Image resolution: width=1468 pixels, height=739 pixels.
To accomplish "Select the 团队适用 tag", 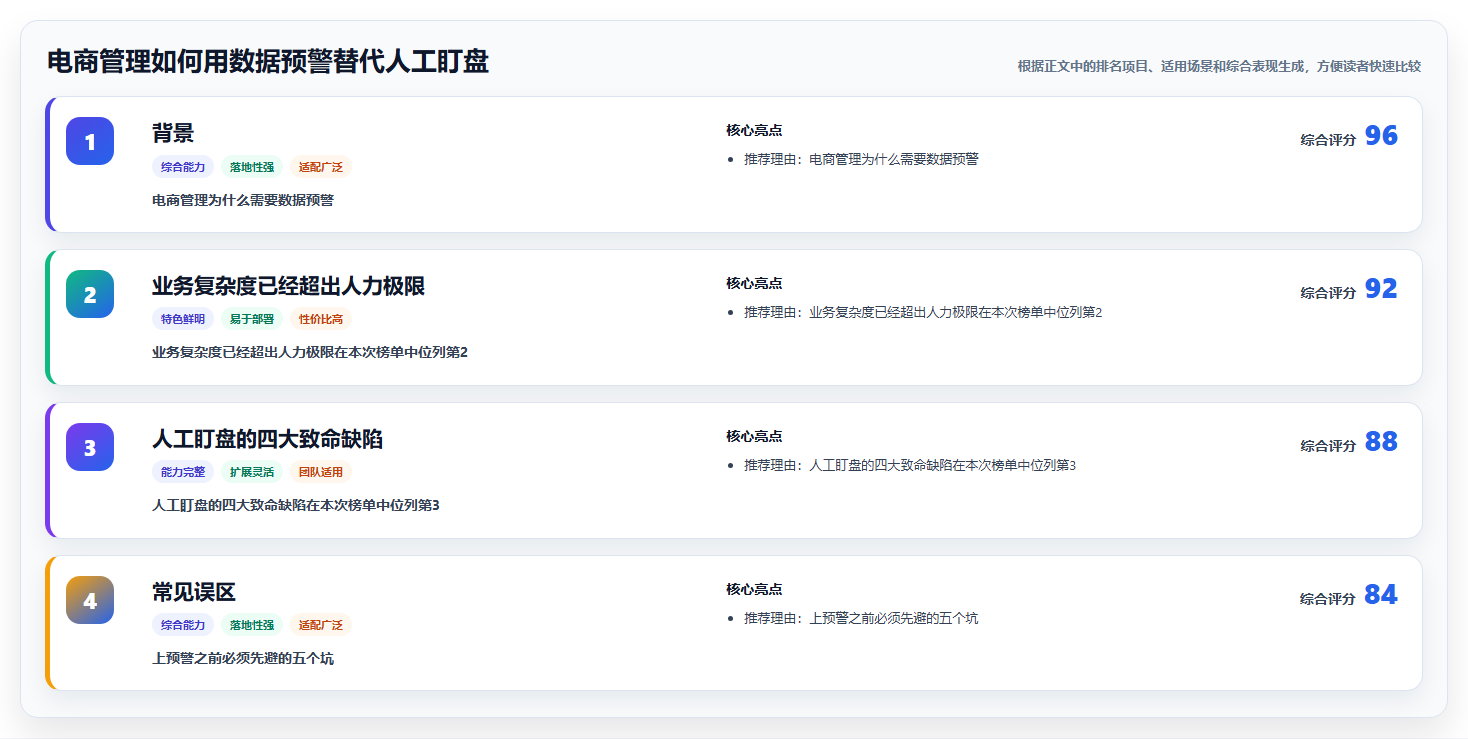I will pos(321,472).
